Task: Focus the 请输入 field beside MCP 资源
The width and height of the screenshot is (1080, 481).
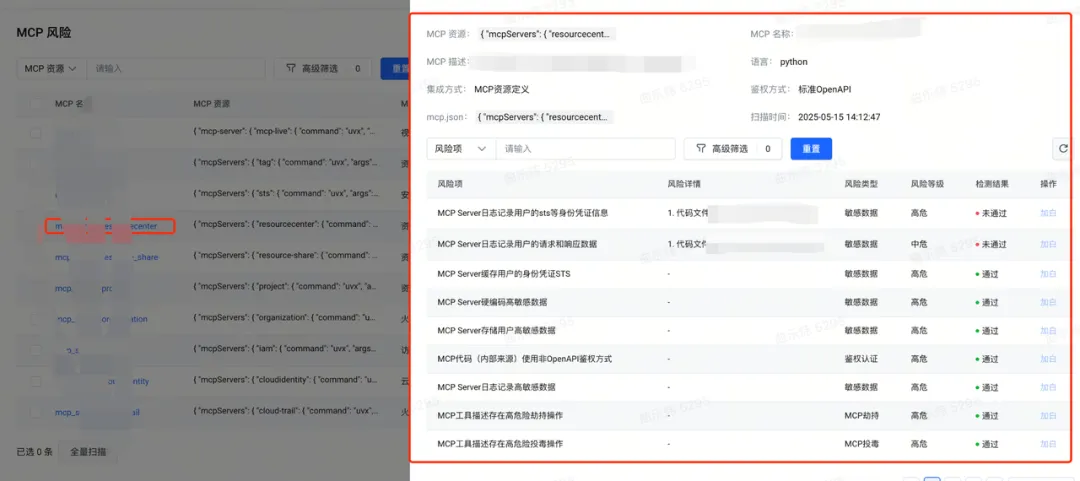Action: tap(176, 69)
